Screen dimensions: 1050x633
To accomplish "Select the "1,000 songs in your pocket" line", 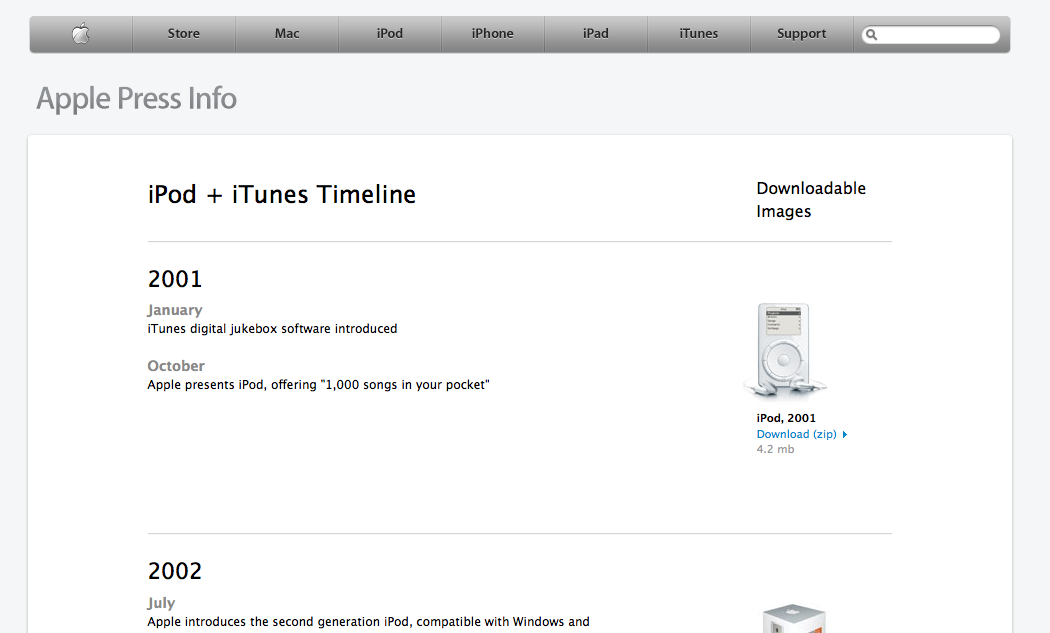I will coord(319,385).
